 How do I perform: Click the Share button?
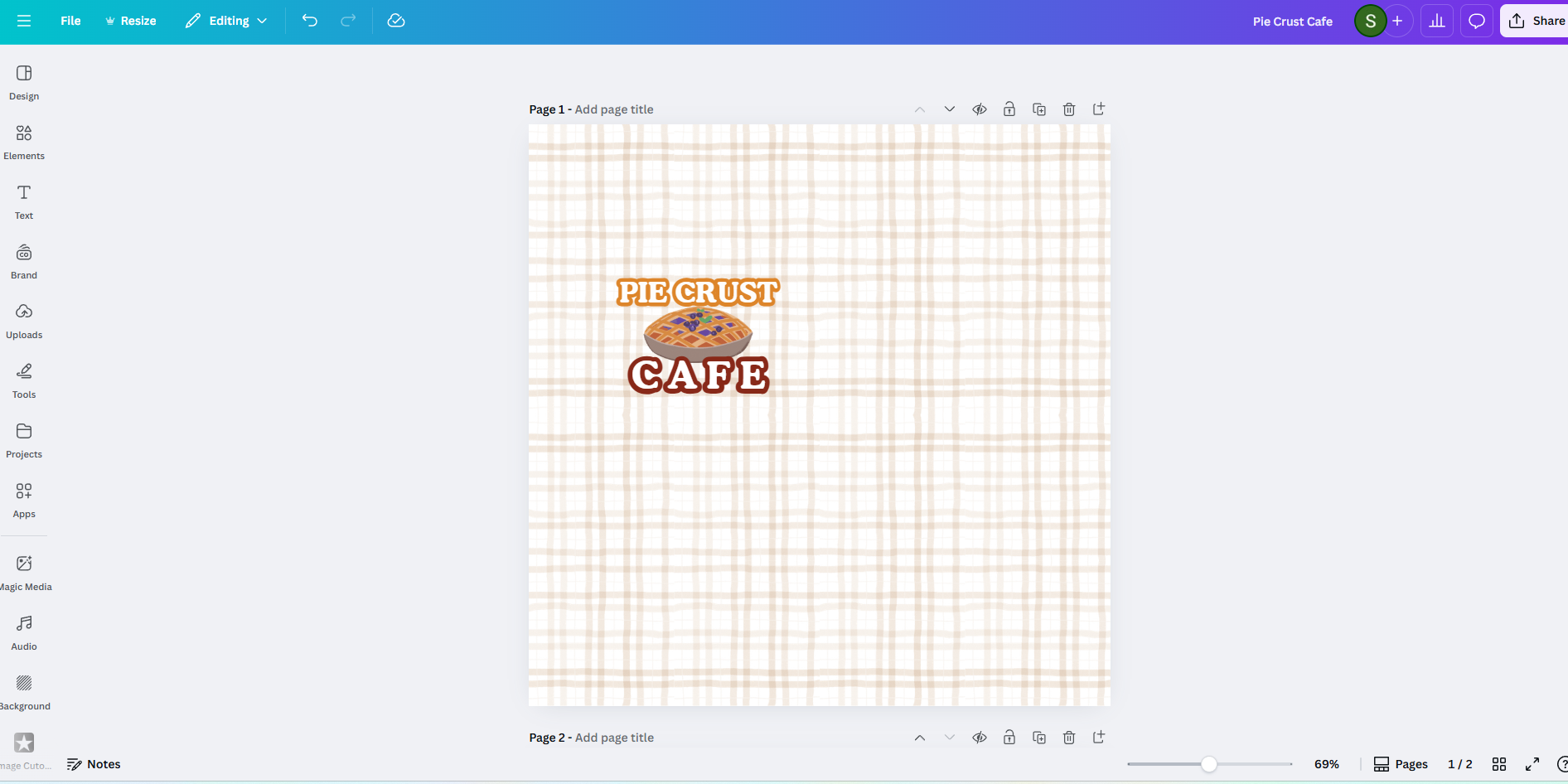[x=1537, y=21]
